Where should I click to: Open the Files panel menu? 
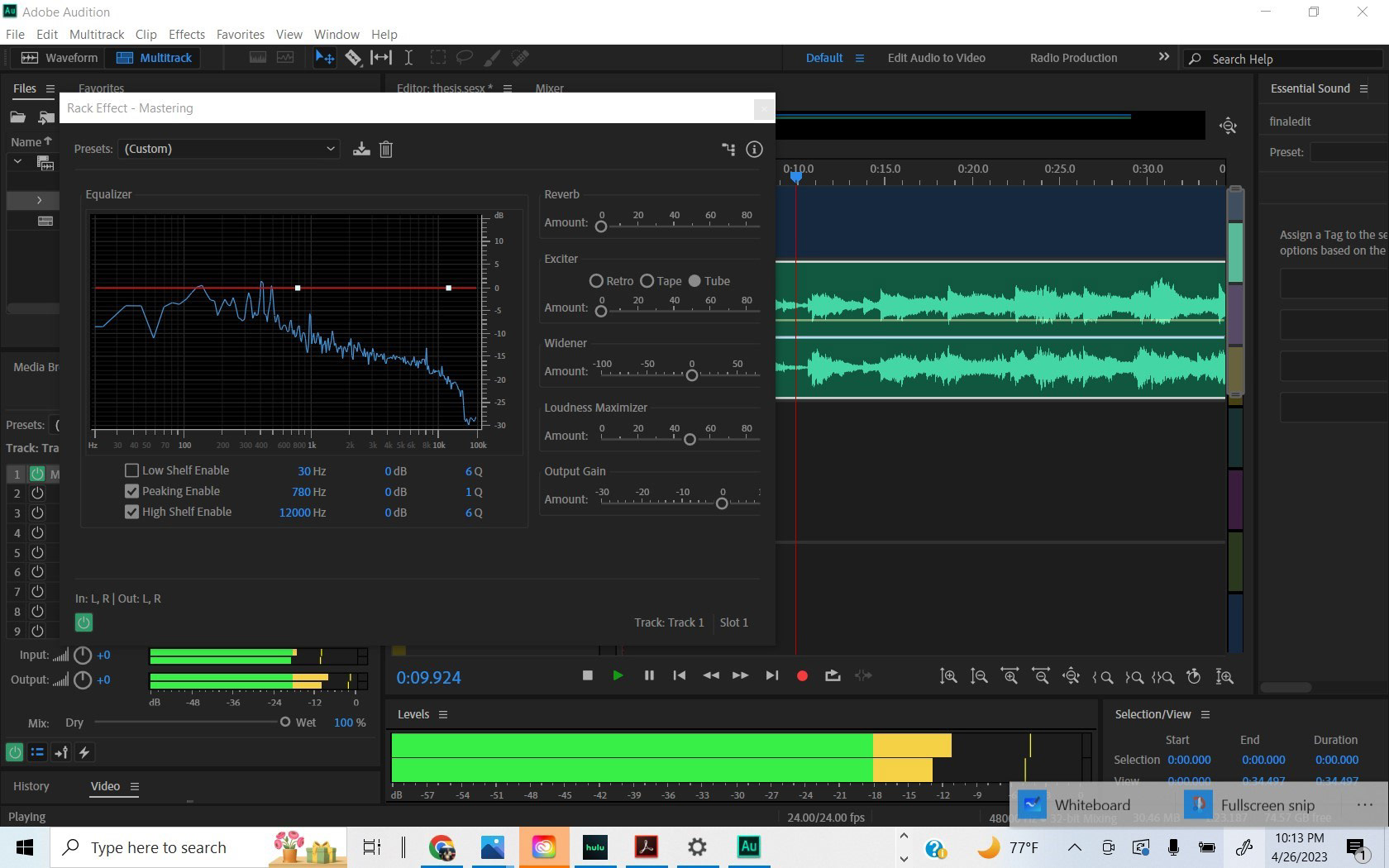(x=50, y=88)
